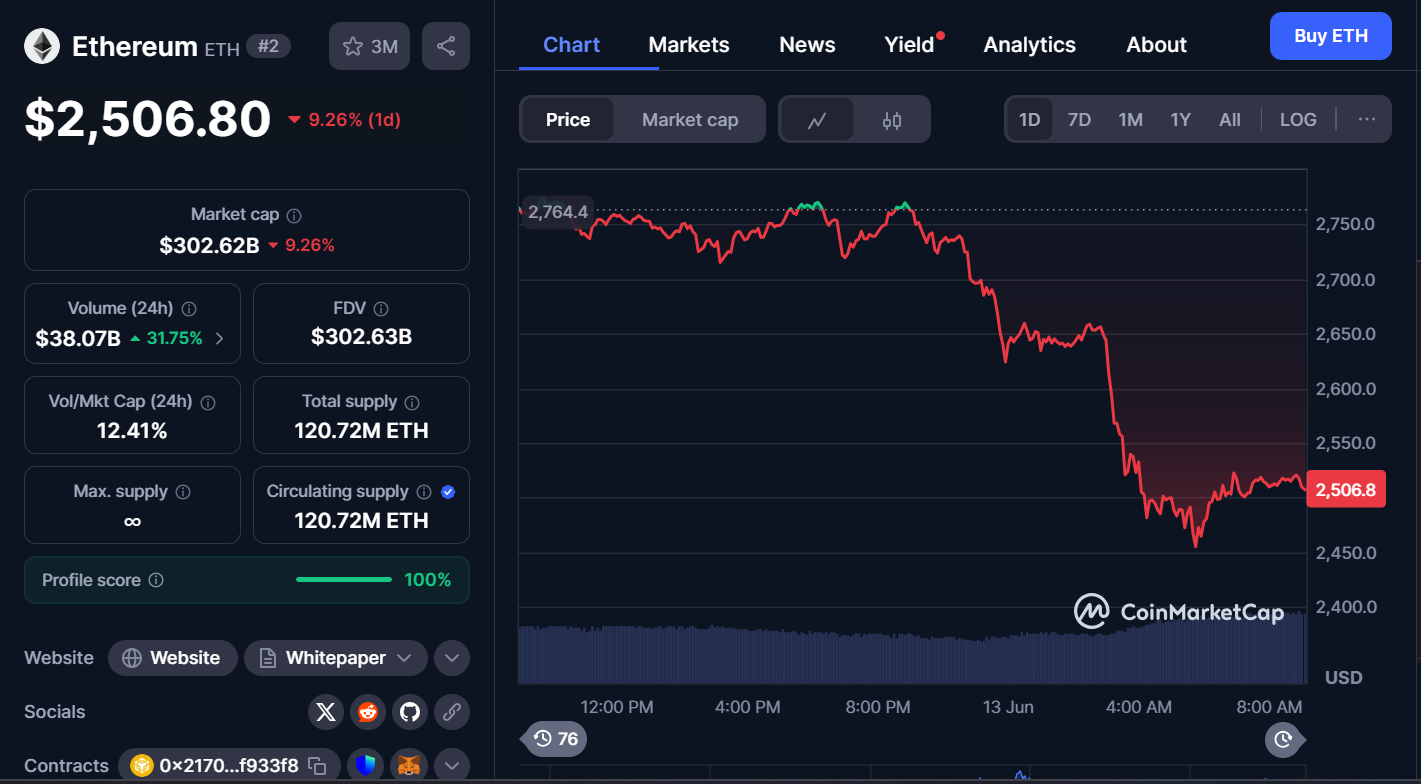This screenshot has width=1421, height=784.
Task: Select the 1Y time range
Action: (1181, 120)
